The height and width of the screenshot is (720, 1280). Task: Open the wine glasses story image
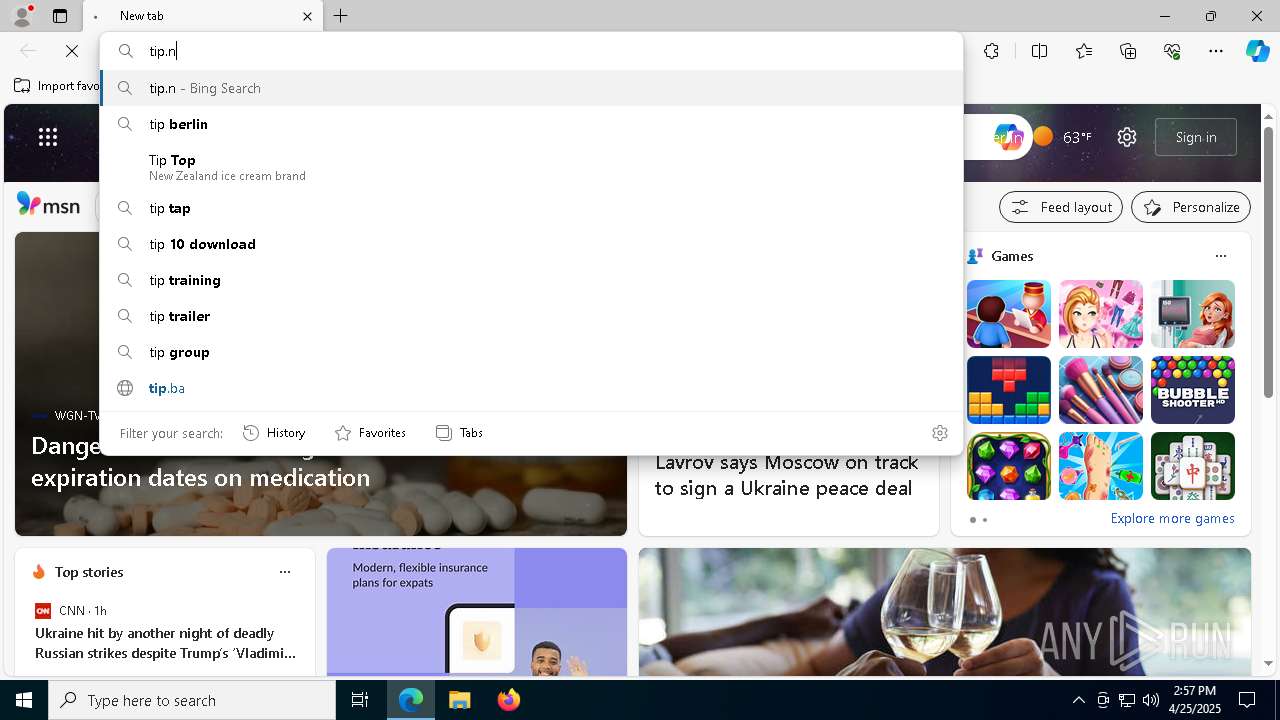coord(945,612)
